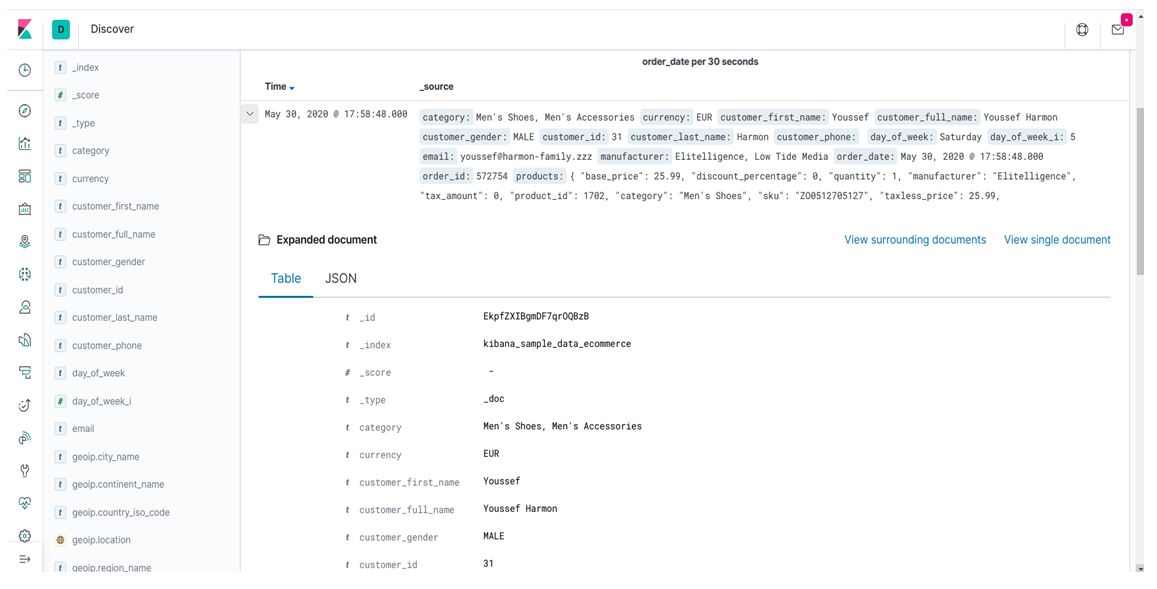The image size is (1157, 589).
Task: Open Maps from the side navigation
Action: coord(24,241)
